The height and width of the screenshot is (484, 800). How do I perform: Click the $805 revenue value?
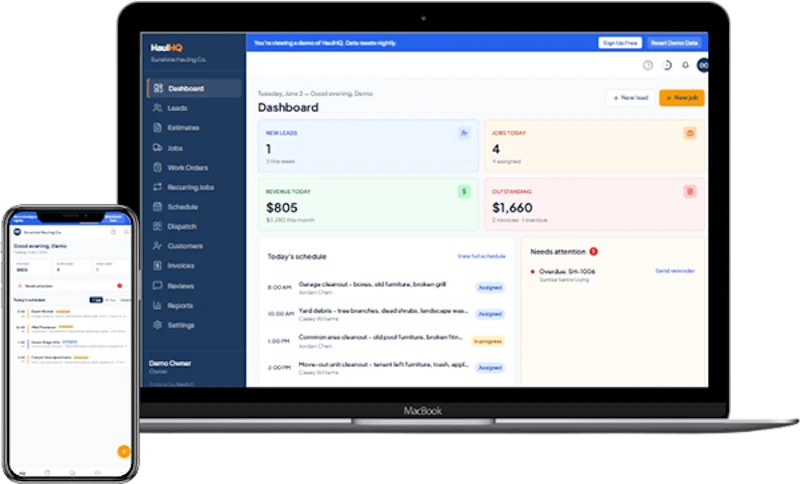tap(282, 208)
